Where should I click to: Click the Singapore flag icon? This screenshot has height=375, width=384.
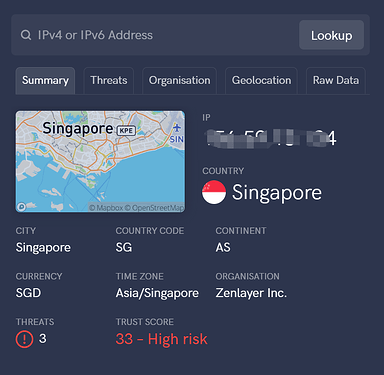point(214,192)
